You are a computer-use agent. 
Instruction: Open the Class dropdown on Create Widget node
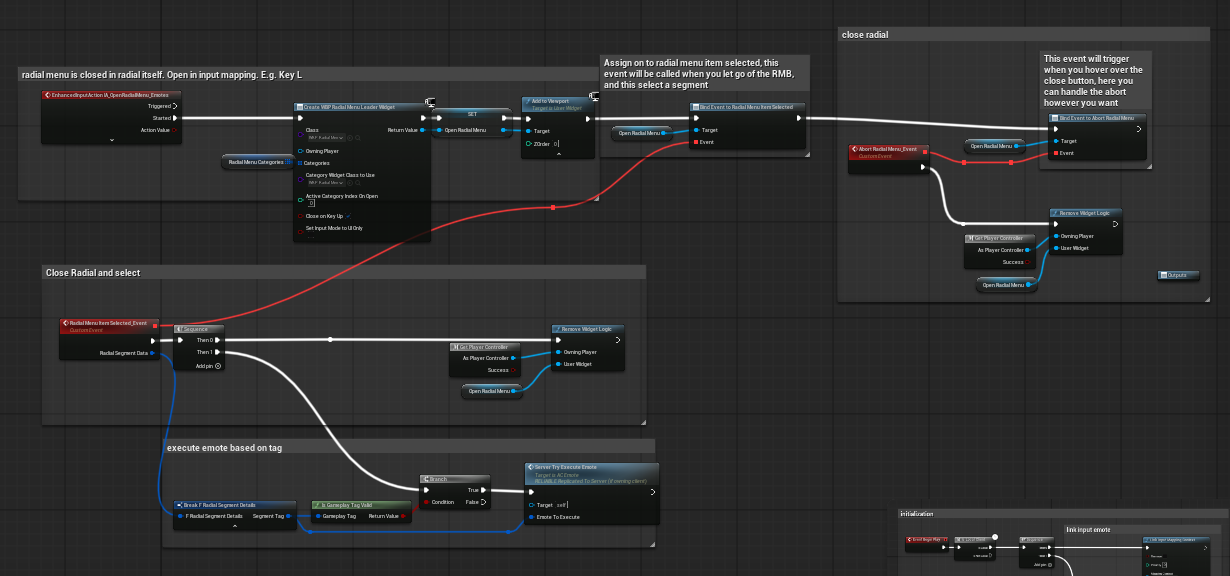326,137
